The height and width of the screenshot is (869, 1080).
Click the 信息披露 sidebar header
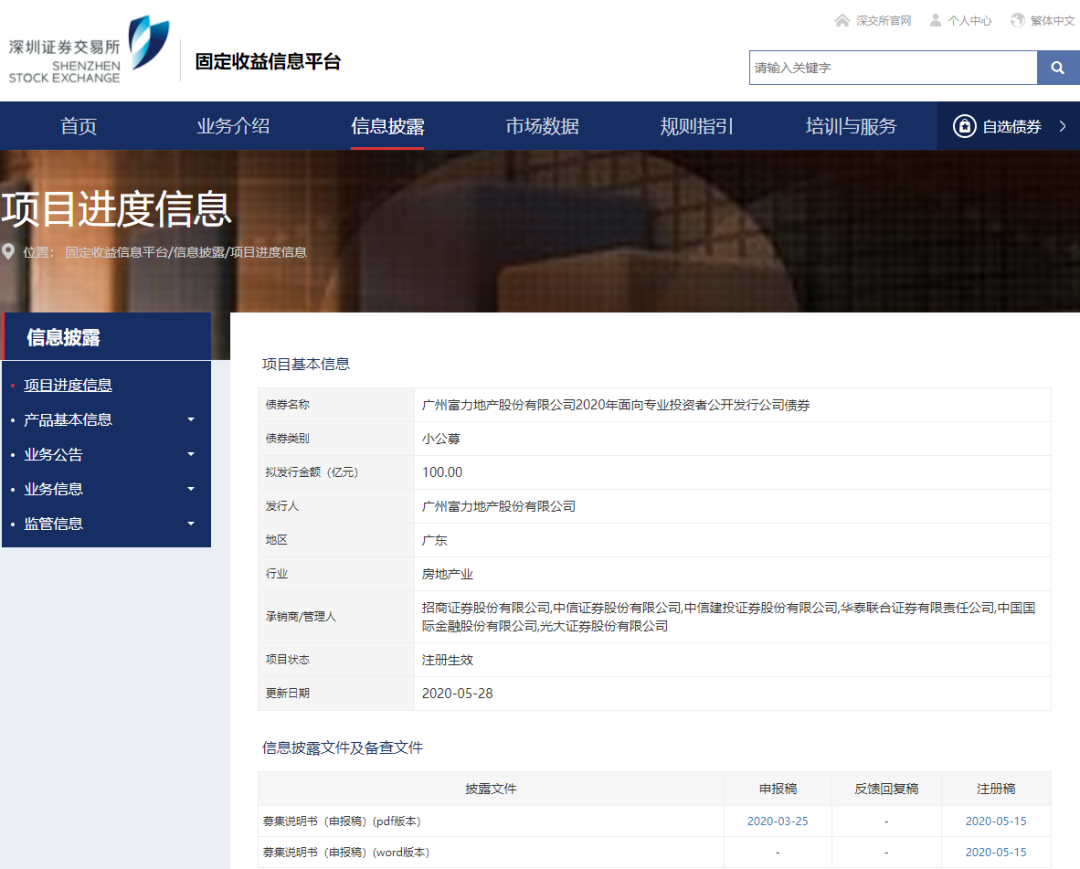coord(107,337)
